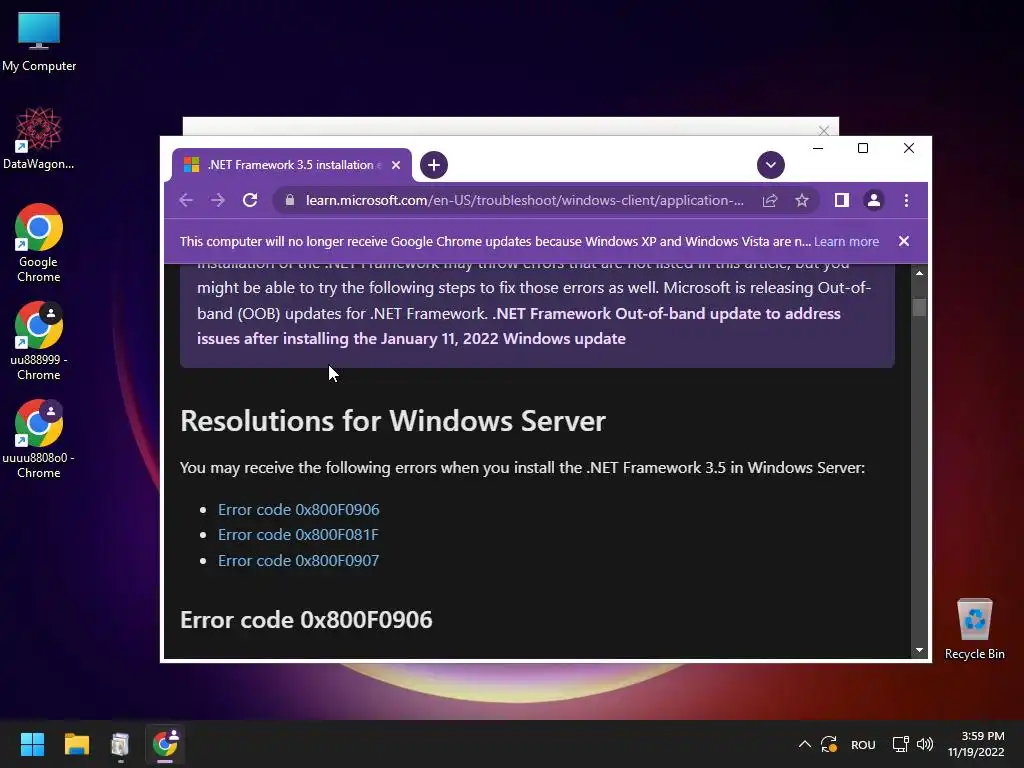Image resolution: width=1024 pixels, height=768 pixels.
Task: Open a new tab with plus button
Action: 434,165
